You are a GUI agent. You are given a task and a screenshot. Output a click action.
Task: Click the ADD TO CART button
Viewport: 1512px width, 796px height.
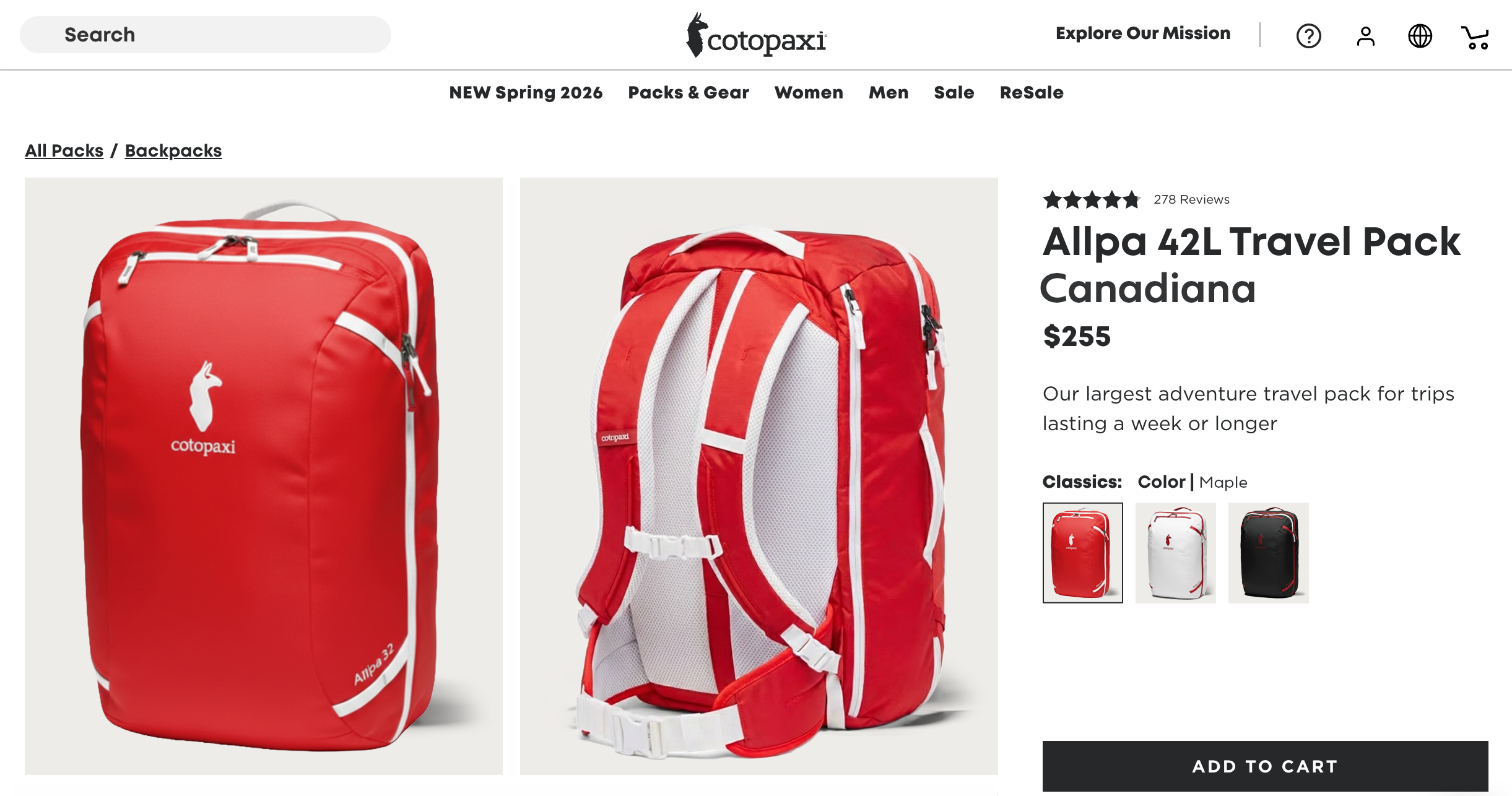click(x=1265, y=766)
